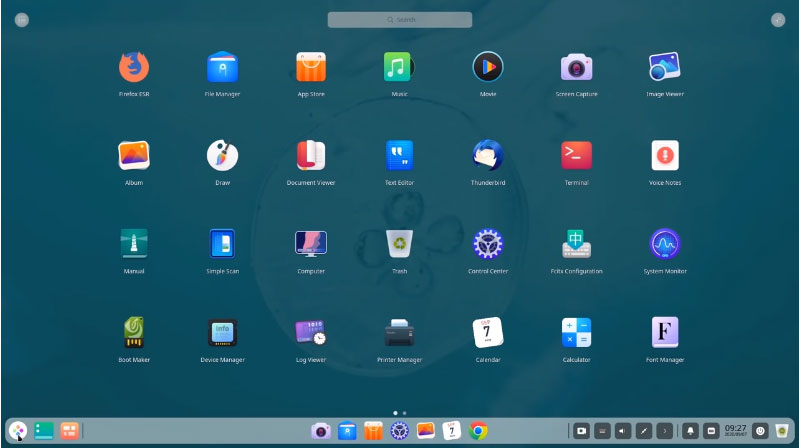The image size is (799, 448).
Task: Open Voice Notes
Action: click(665, 155)
